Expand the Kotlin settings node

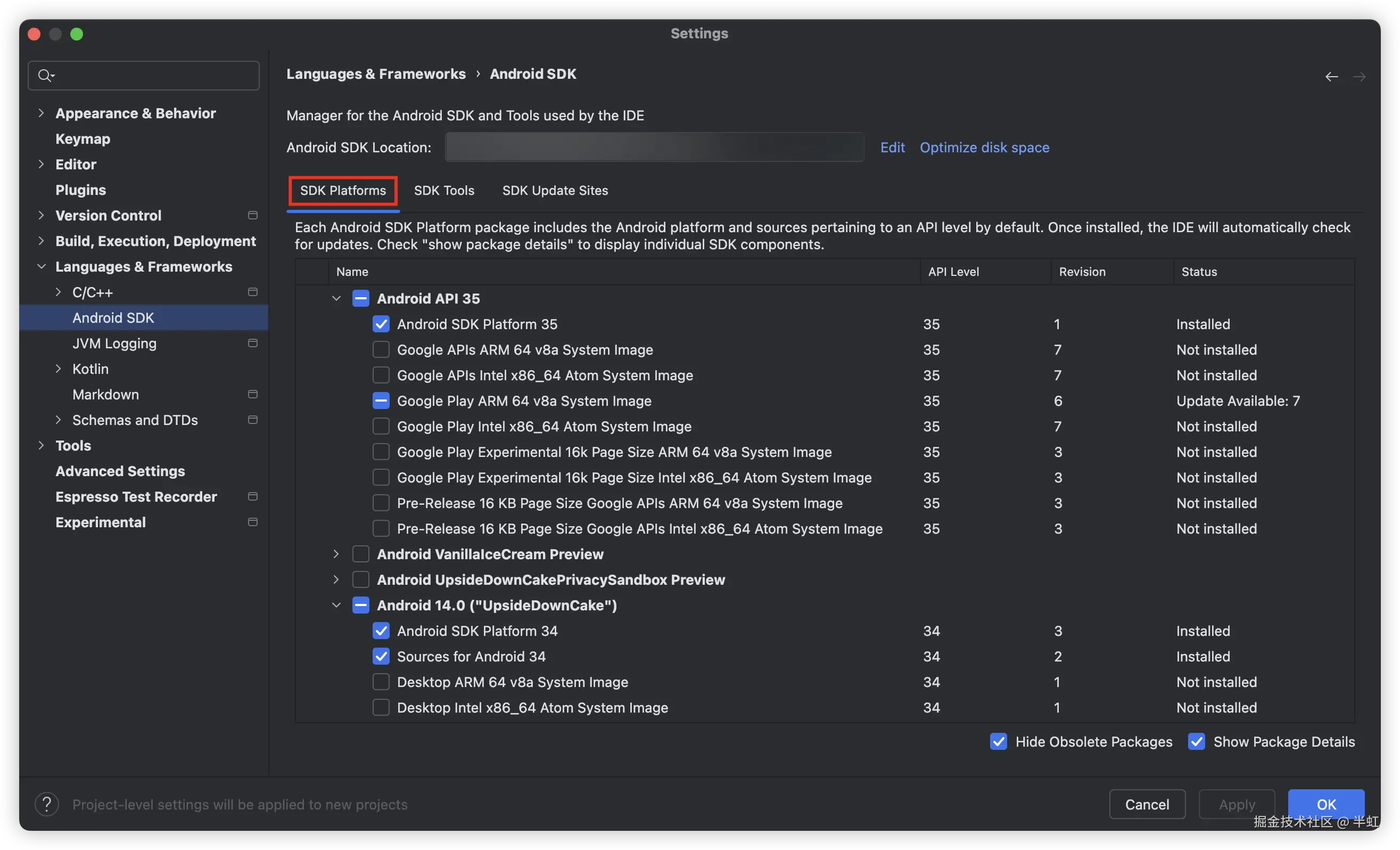58,369
